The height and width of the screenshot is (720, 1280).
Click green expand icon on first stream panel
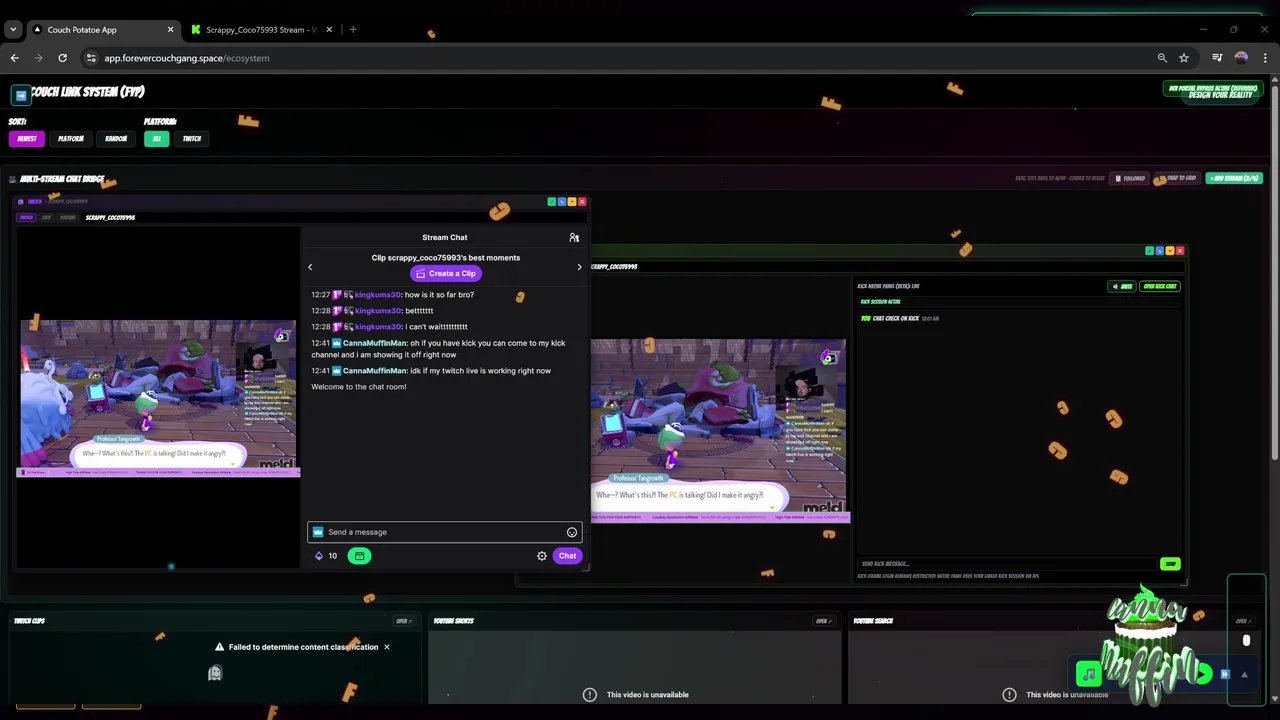coord(551,202)
